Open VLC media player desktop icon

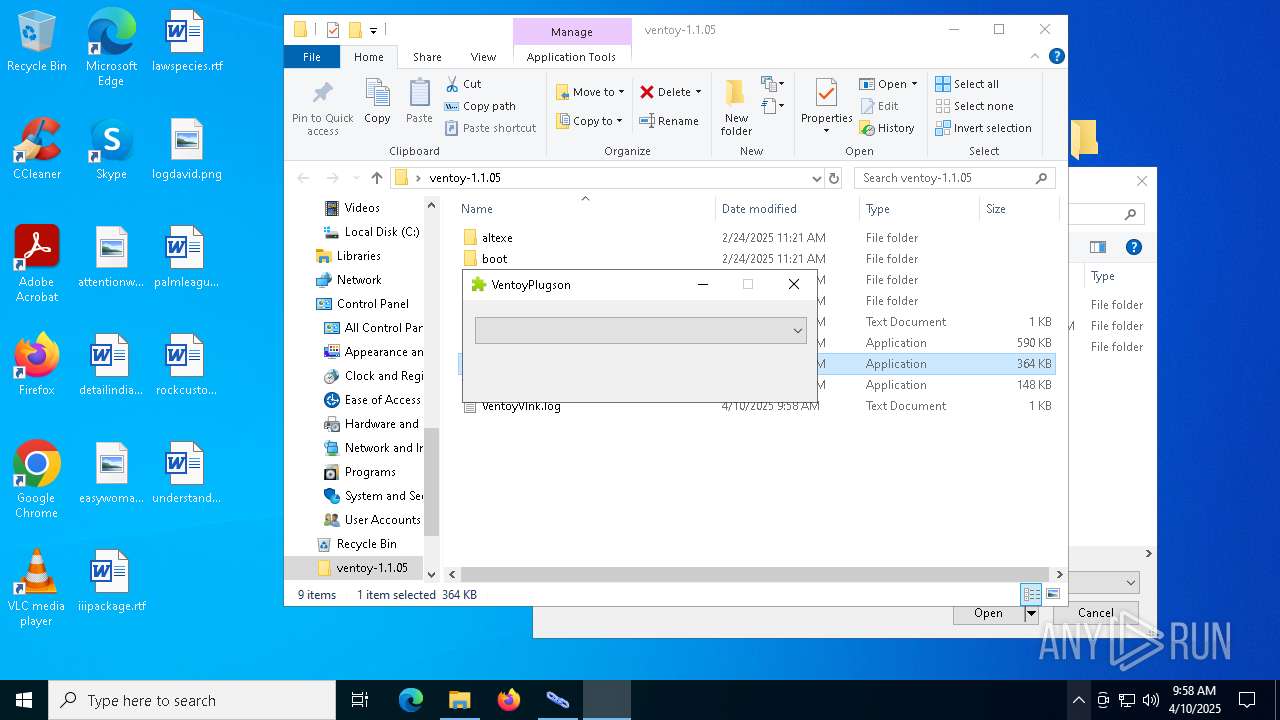click(x=36, y=588)
